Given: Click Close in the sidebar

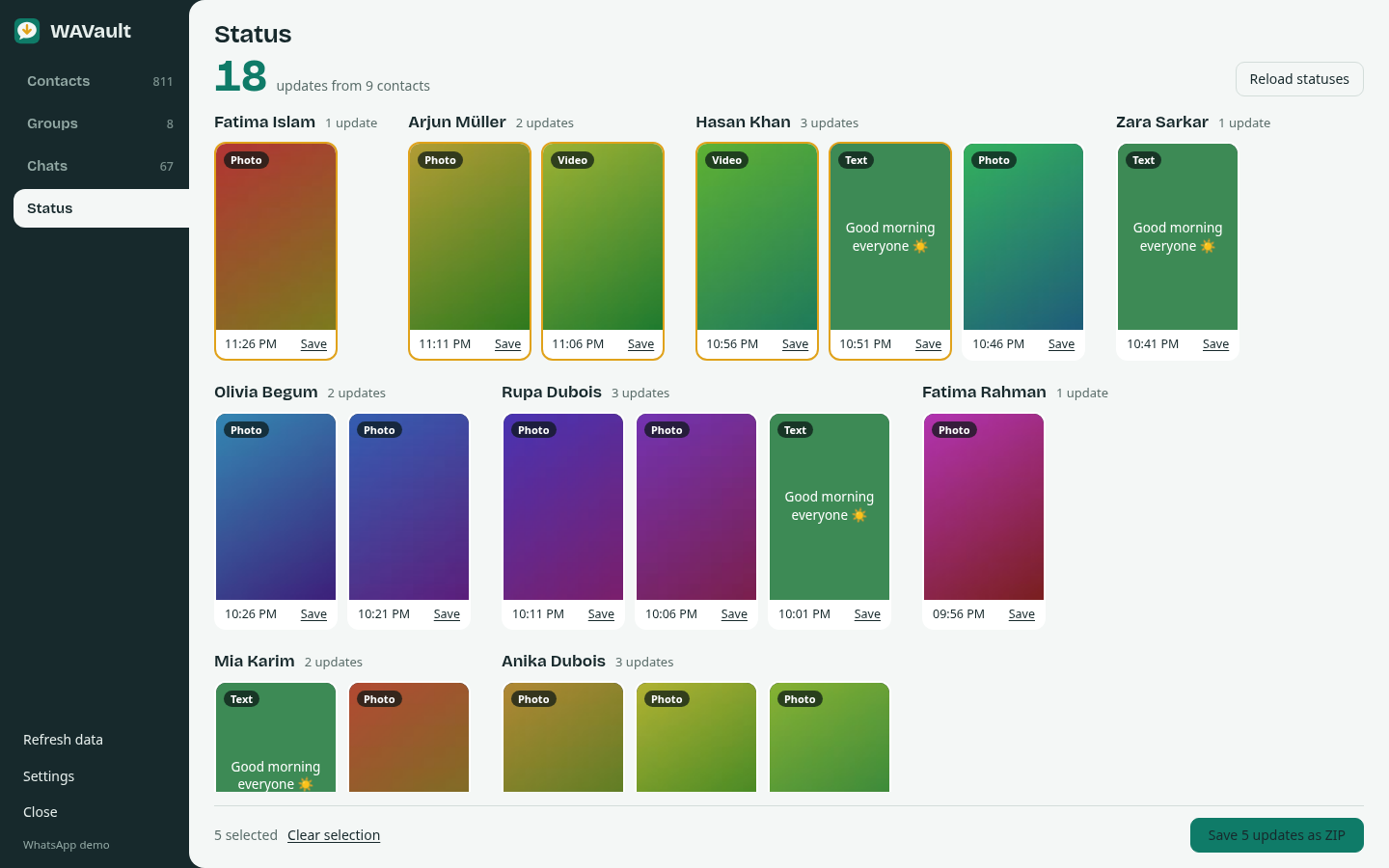Looking at the screenshot, I should tap(41, 812).
